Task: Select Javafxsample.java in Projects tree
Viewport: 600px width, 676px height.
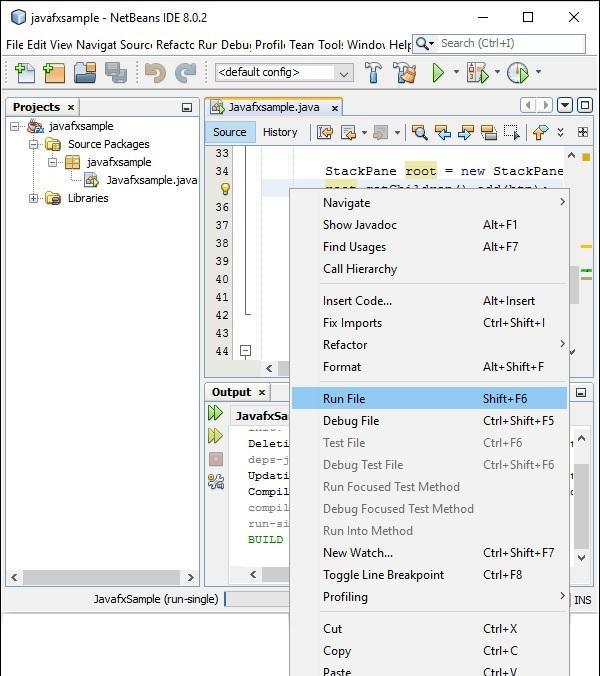Action: tap(151, 180)
